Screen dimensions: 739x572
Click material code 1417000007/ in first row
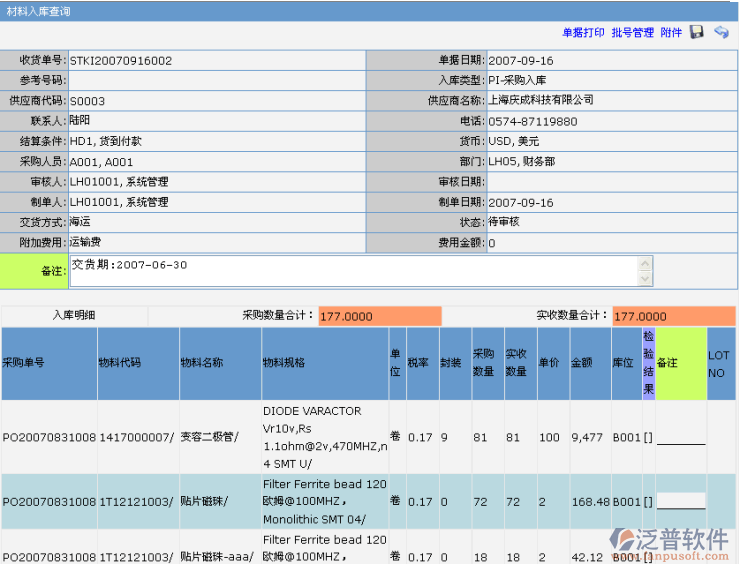[136, 437]
